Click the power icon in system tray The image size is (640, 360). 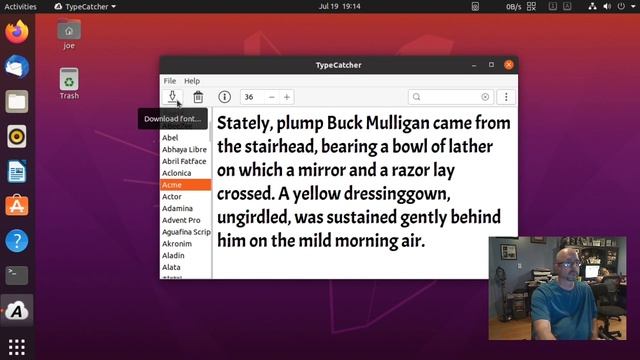(x=621, y=7)
